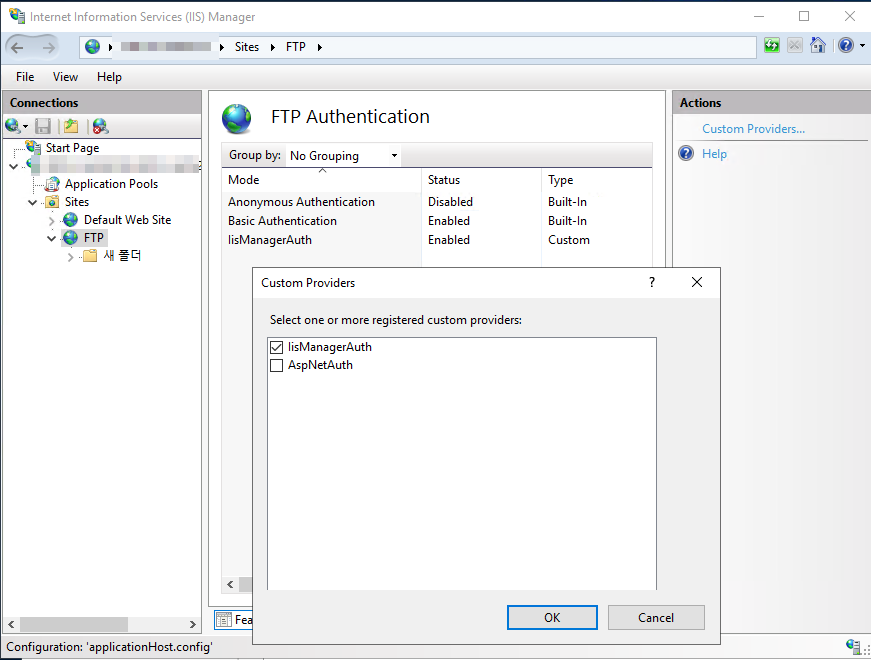Image resolution: width=871 pixels, height=660 pixels.
Task: Click the status bar network icon
Action: pos(853,646)
